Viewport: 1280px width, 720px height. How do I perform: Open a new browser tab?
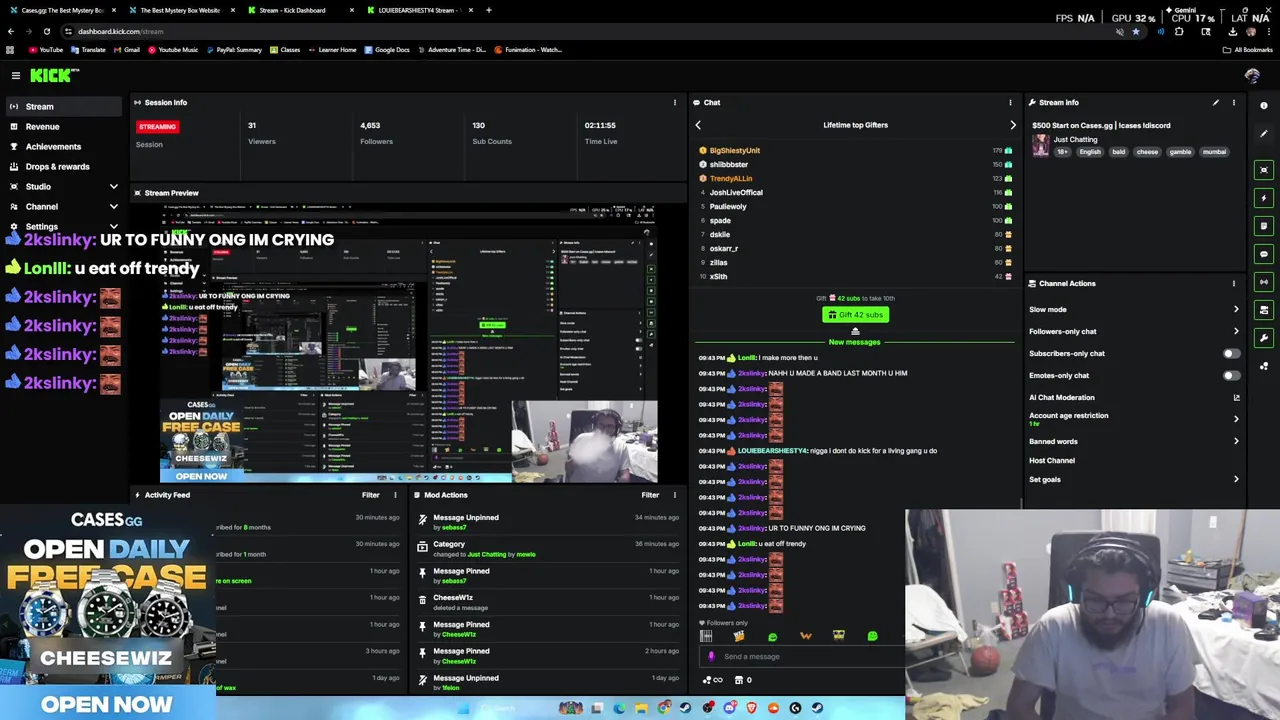488,10
